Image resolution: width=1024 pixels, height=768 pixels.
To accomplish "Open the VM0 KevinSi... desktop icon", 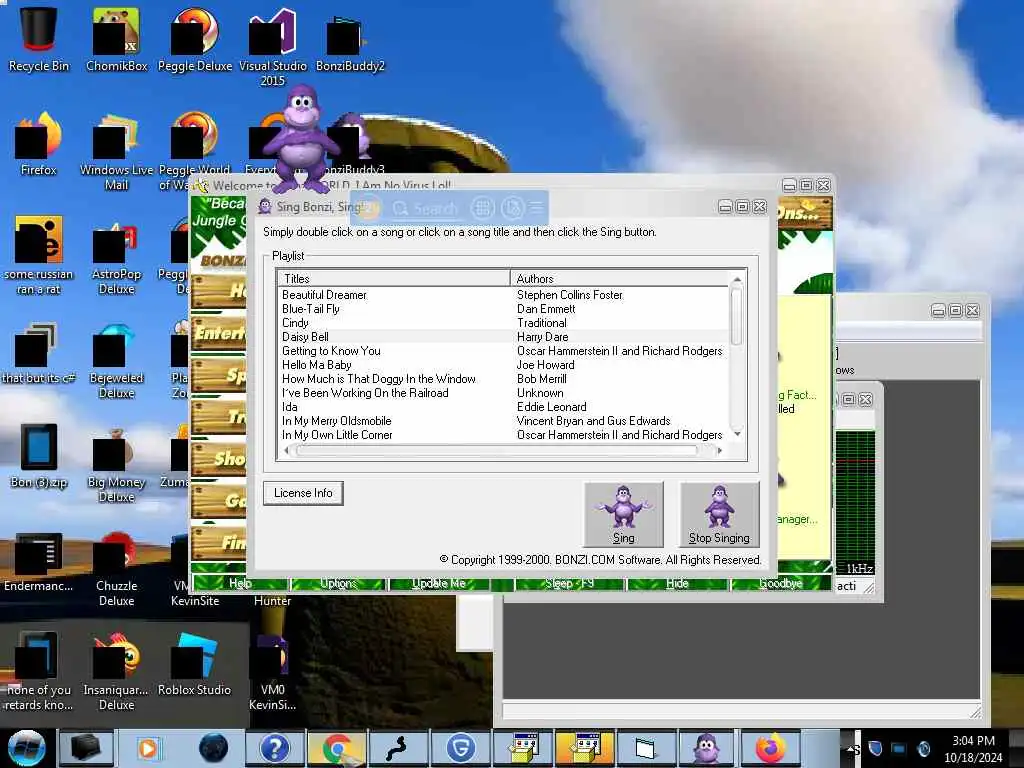I will pyautogui.click(x=272, y=672).
